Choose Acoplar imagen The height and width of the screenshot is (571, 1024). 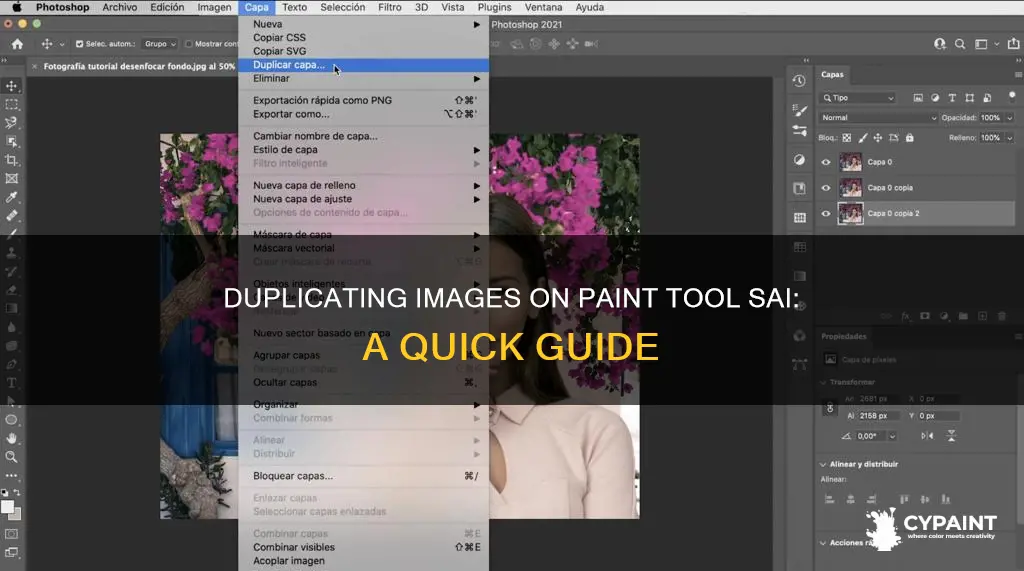[364, 561]
